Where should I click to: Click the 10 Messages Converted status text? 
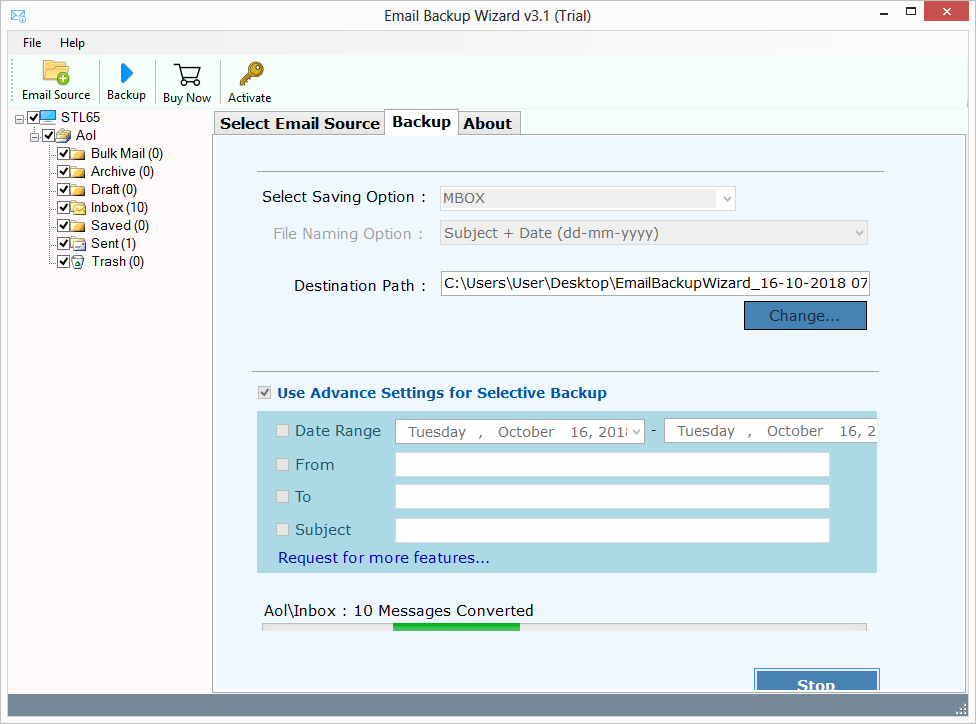click(443, 611)
